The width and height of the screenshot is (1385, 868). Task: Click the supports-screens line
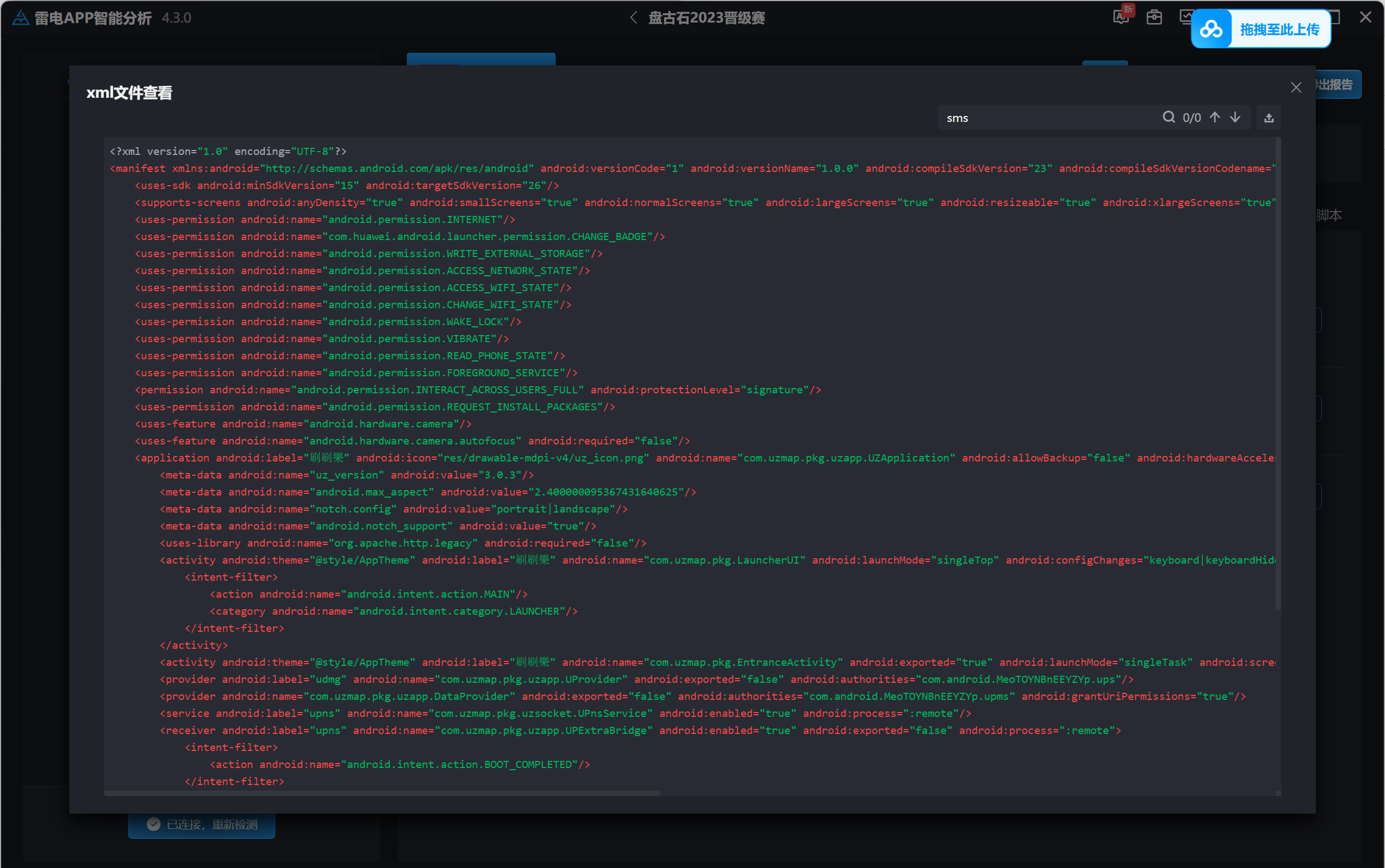coord(705,202)
